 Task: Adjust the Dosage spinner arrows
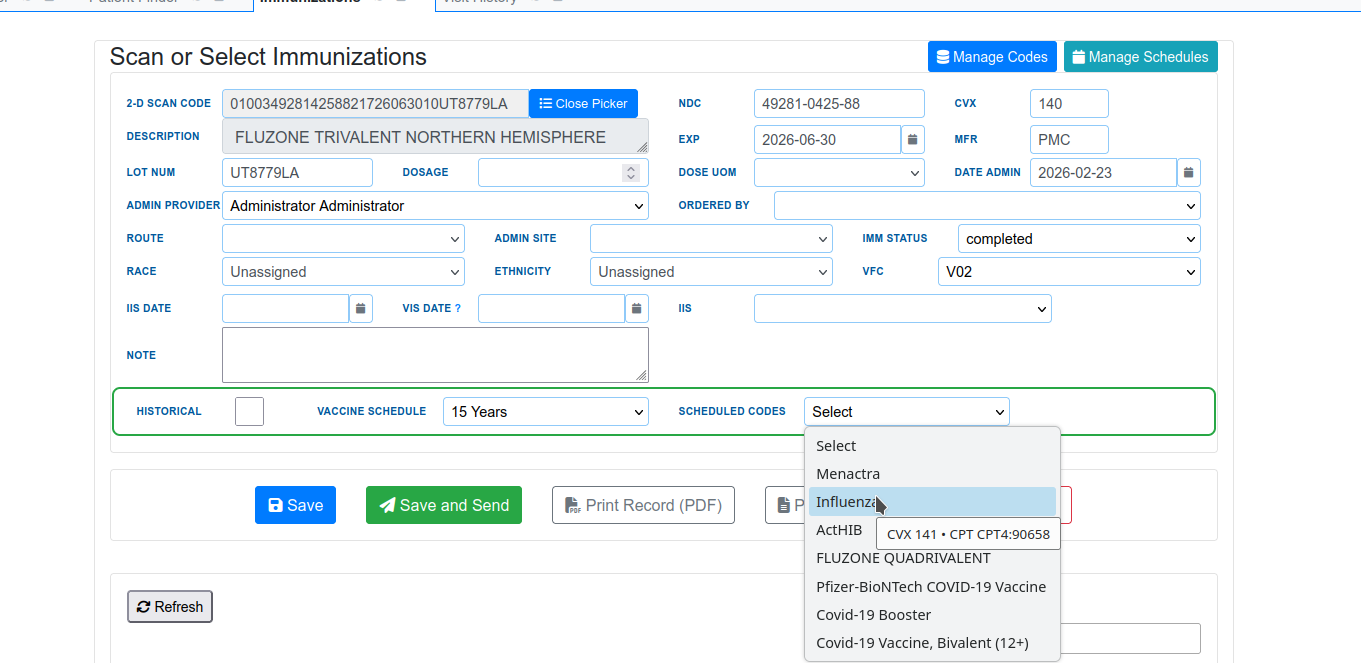point(630,172)
